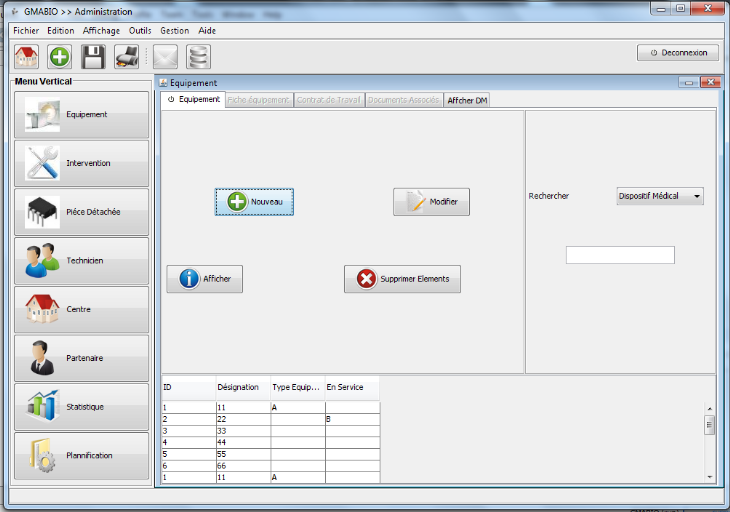
Task: Click the printer toolbar icon
Action: [127, 57]
